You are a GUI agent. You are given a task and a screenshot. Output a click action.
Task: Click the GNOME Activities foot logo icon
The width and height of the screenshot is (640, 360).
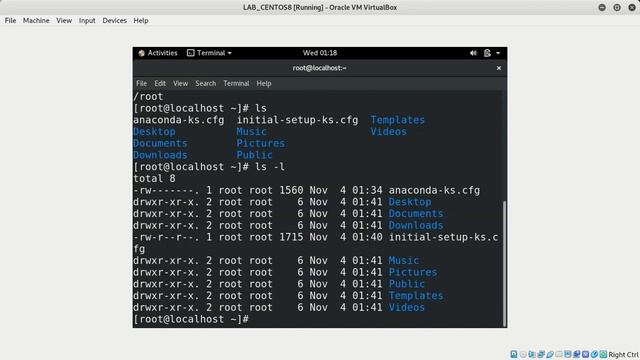[142, 53]
